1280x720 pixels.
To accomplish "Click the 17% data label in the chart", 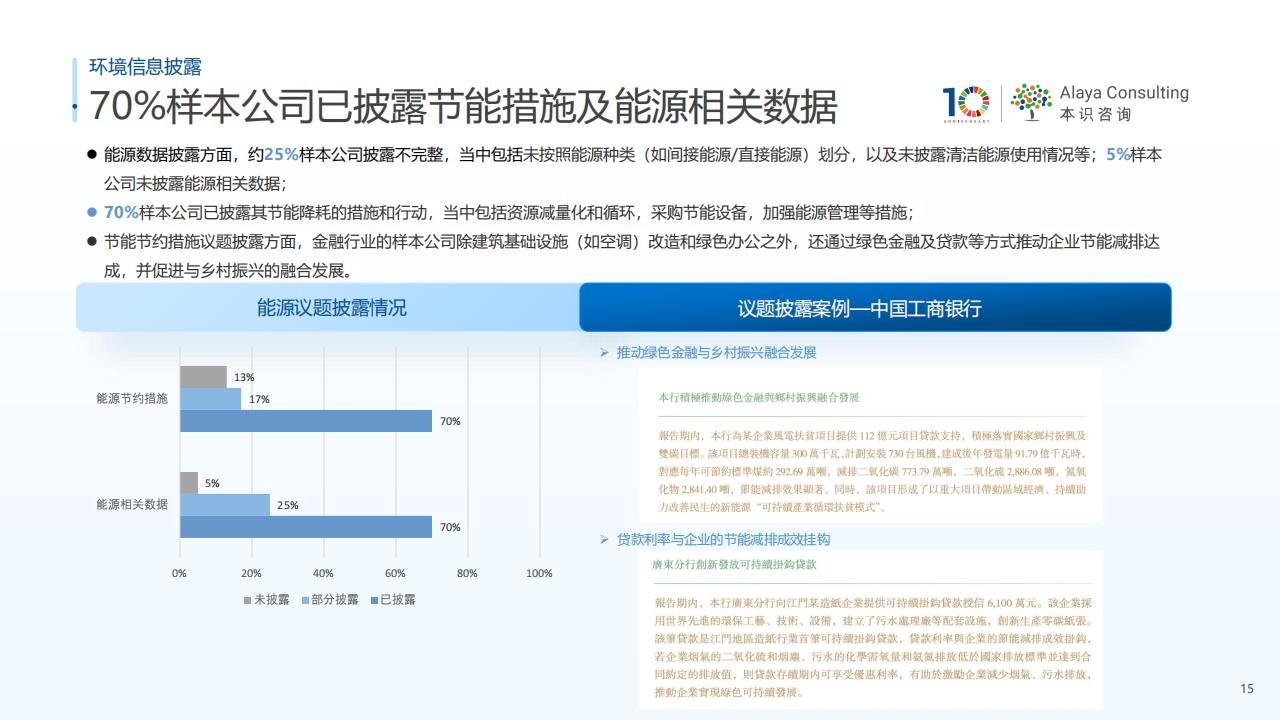I will [259, 399].
